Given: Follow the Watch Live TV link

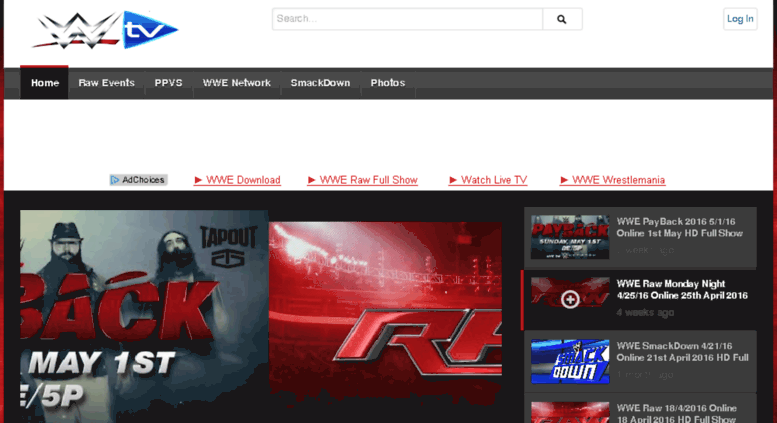Looking at the screenshot, I should 488,180.
